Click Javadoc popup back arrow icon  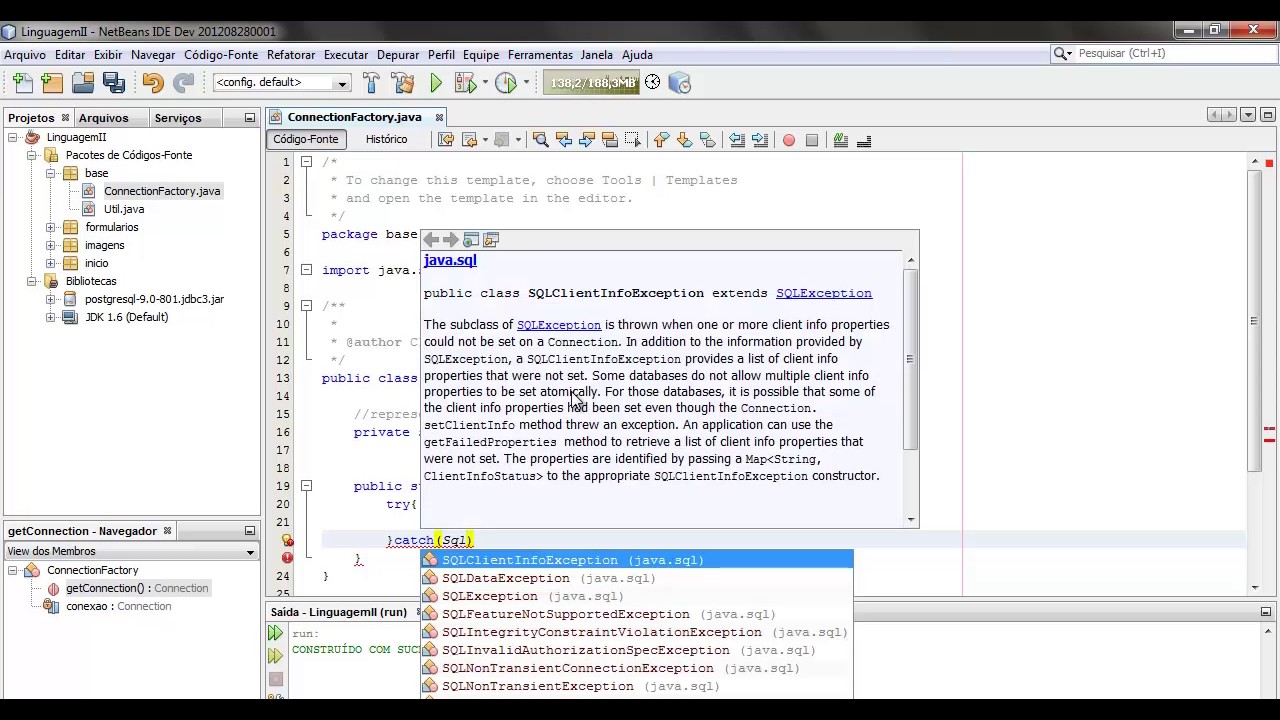[431, 240]
